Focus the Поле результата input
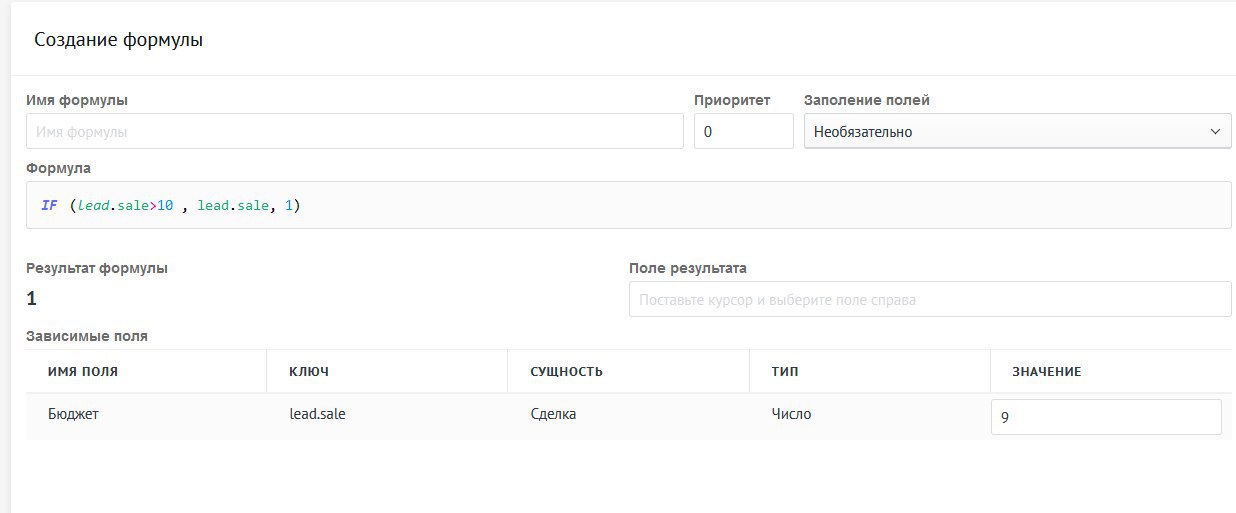The width and height of the screenshot is (1236, 513). [929, 299]
